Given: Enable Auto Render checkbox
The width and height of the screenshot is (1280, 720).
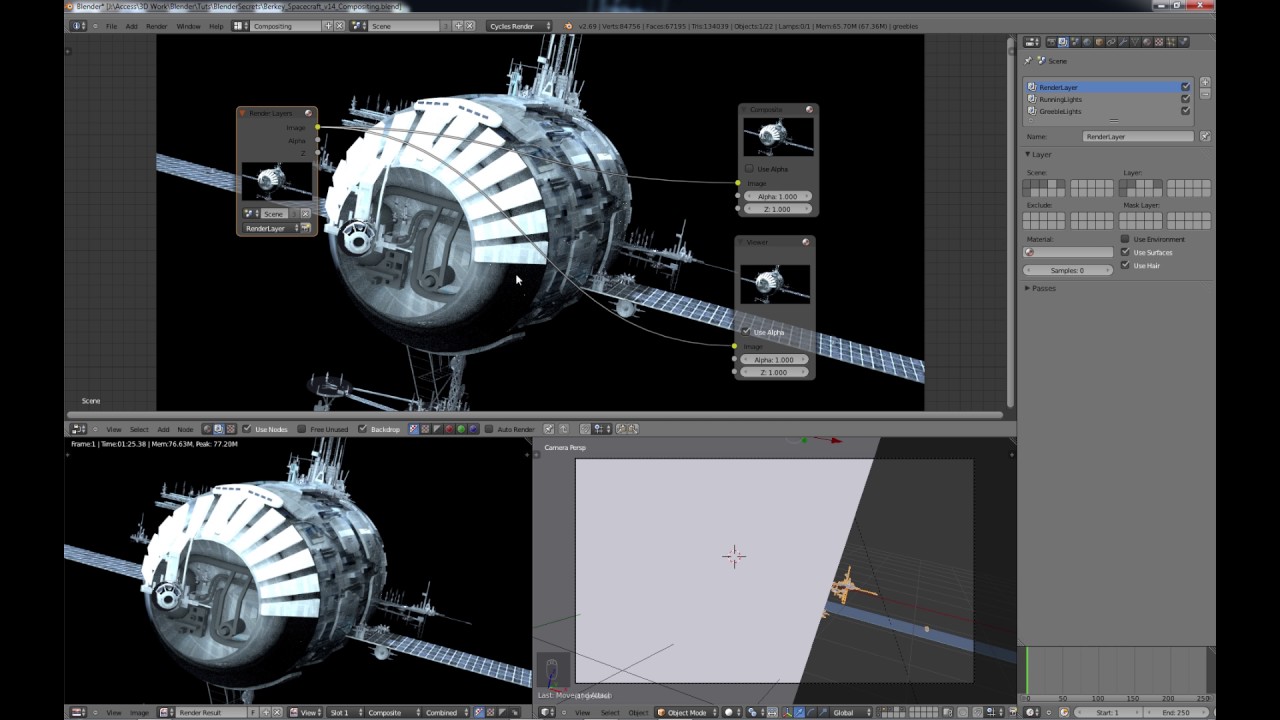Looking at the screenshot, I should point(489,429).
